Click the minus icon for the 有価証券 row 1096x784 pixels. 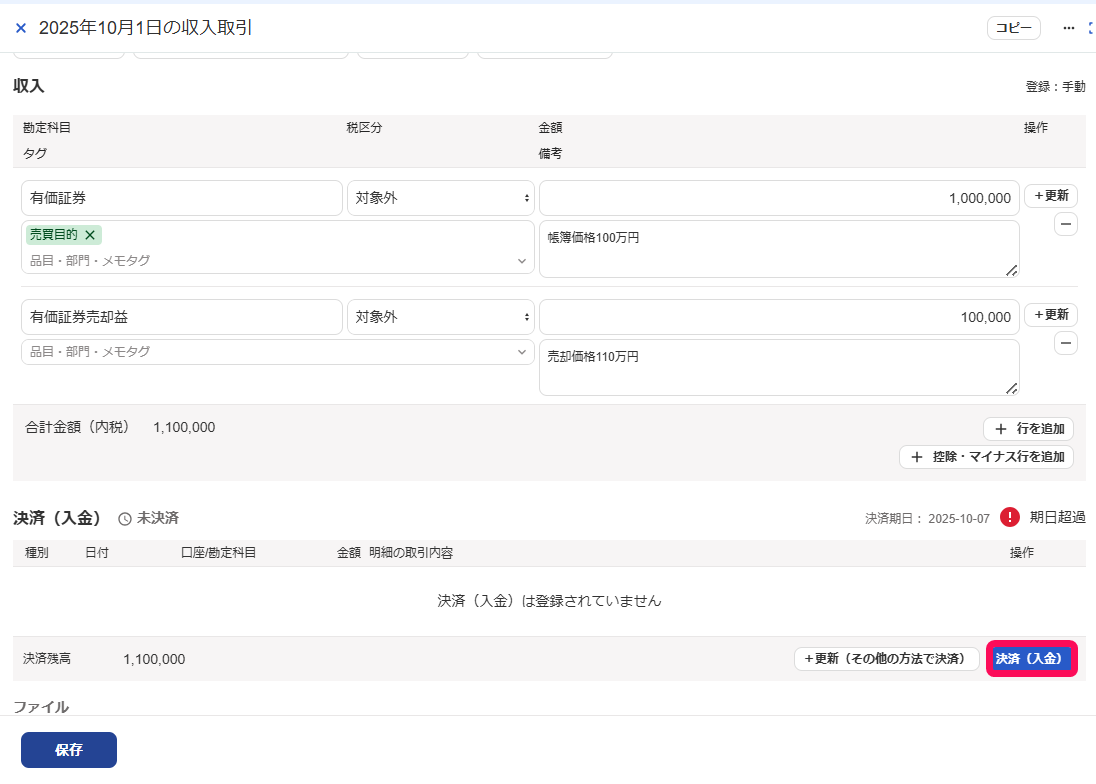(x=1065, y=224)
